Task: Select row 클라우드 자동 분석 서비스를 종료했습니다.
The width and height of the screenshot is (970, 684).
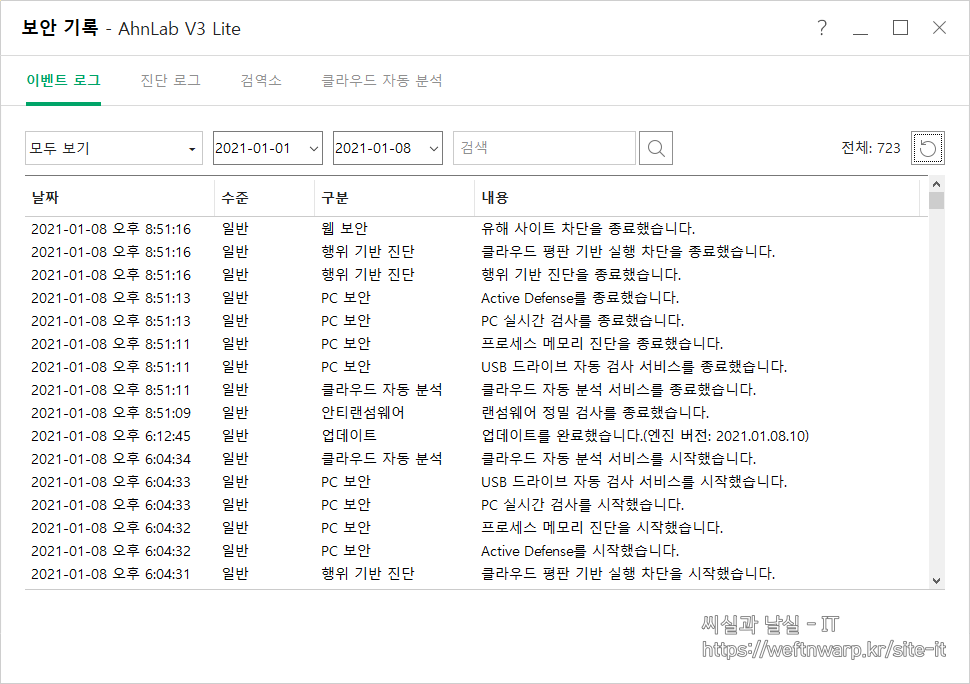Action: click(x=476, y=390)
